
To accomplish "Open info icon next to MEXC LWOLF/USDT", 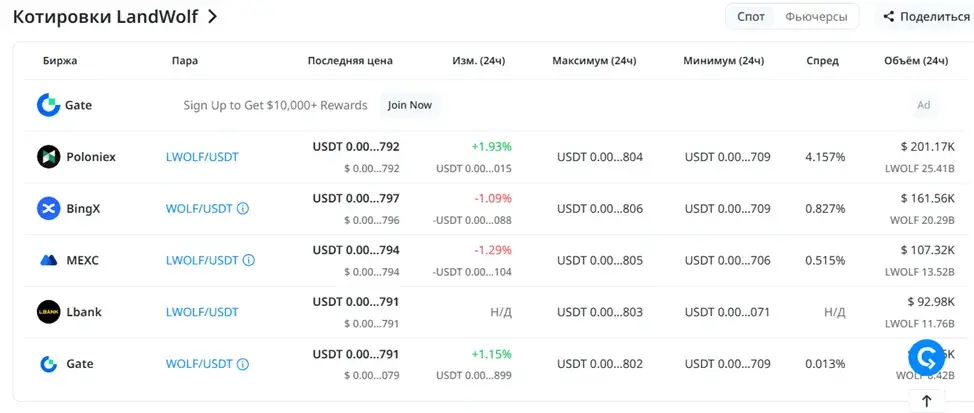I will coord(248,260).
